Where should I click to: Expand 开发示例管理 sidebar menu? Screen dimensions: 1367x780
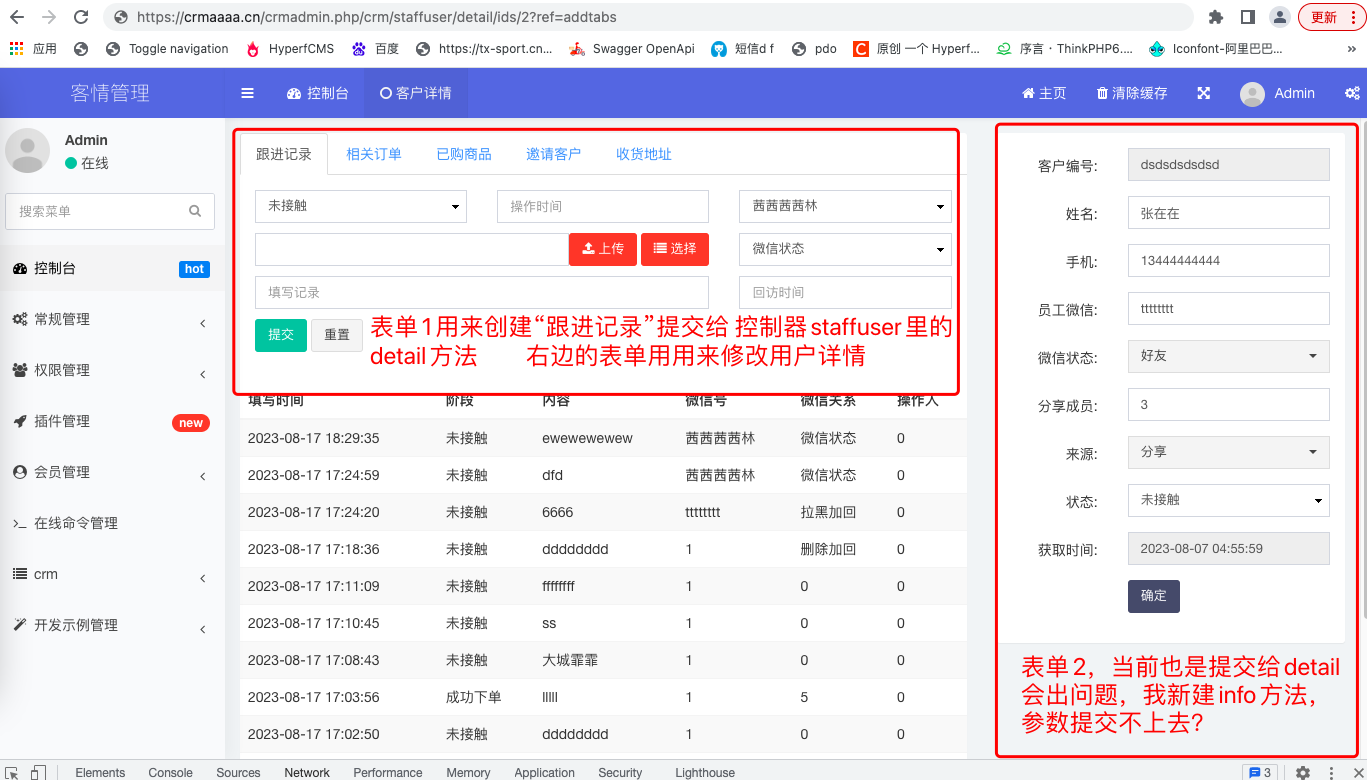[x=112, y=625]
